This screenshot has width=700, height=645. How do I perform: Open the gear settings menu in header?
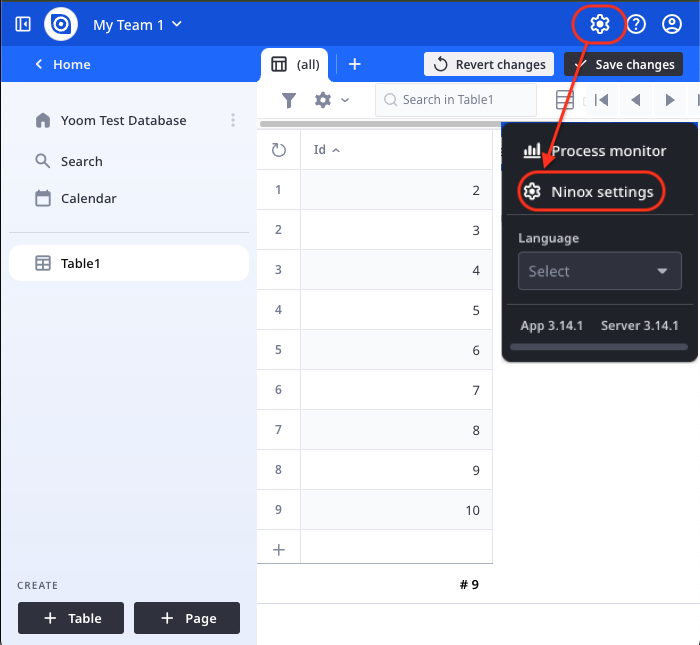(x=600, y=24)
